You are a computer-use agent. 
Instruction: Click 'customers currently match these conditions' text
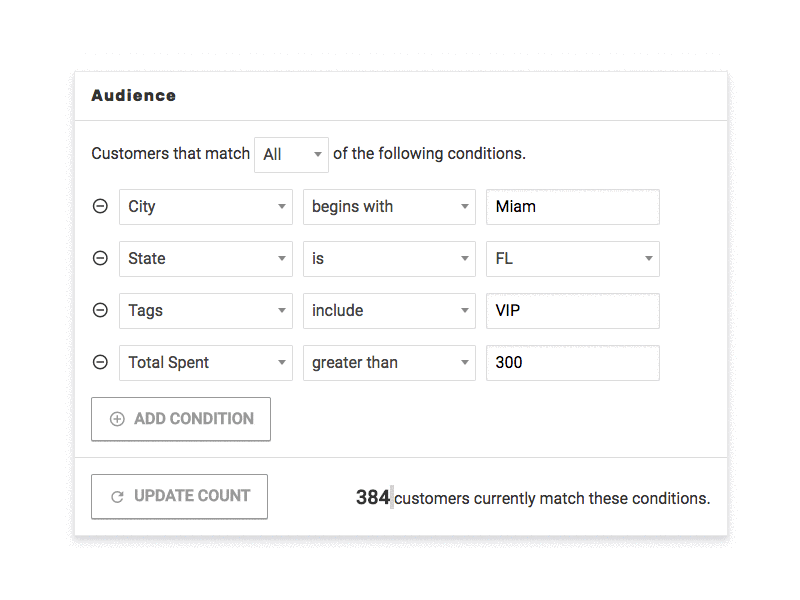(552, 498)
